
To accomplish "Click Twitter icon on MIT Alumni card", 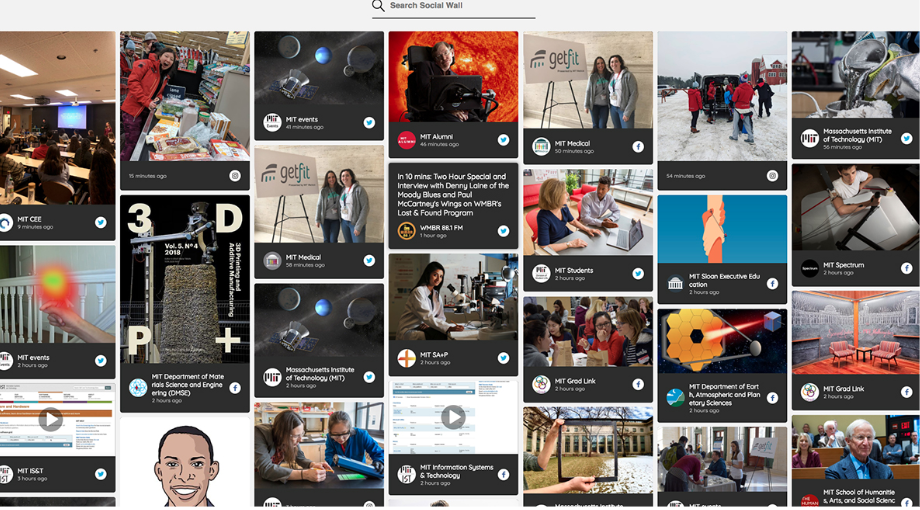I will (x=503, y=140).
